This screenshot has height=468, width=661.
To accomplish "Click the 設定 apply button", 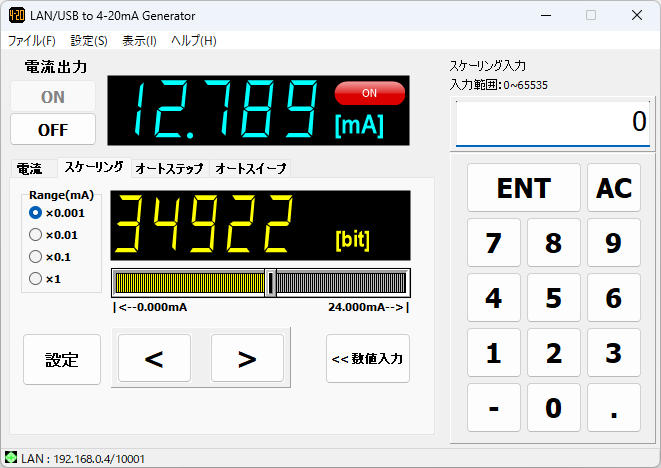I will [62, 359].
